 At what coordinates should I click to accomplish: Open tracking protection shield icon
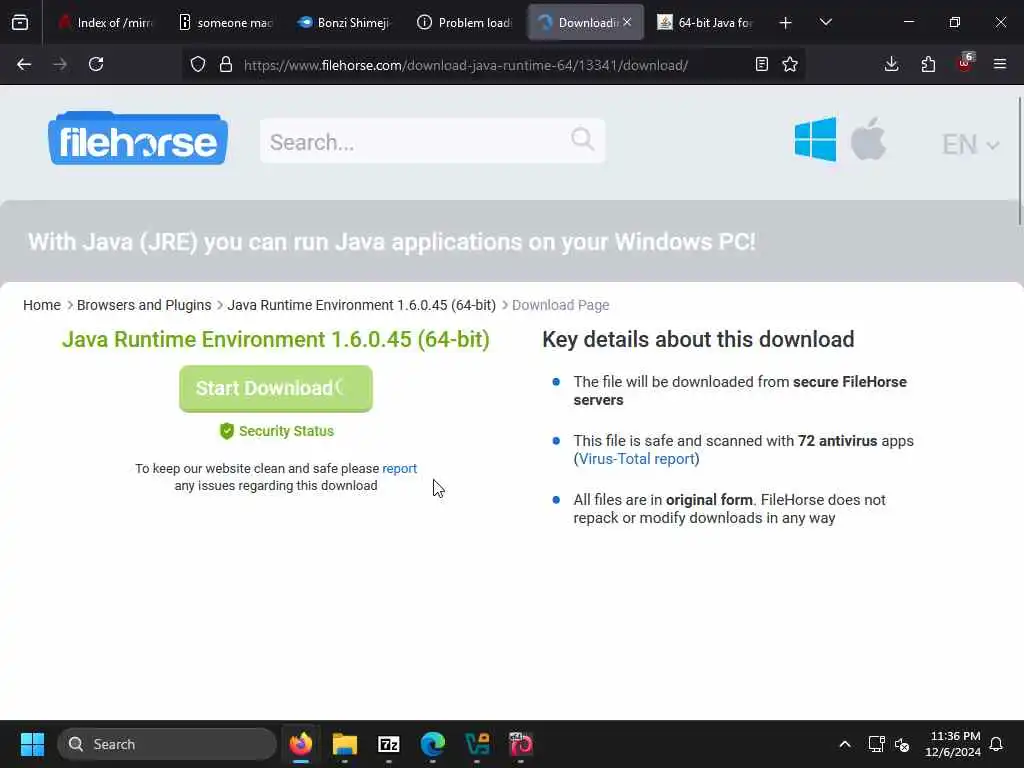[198, 65]
